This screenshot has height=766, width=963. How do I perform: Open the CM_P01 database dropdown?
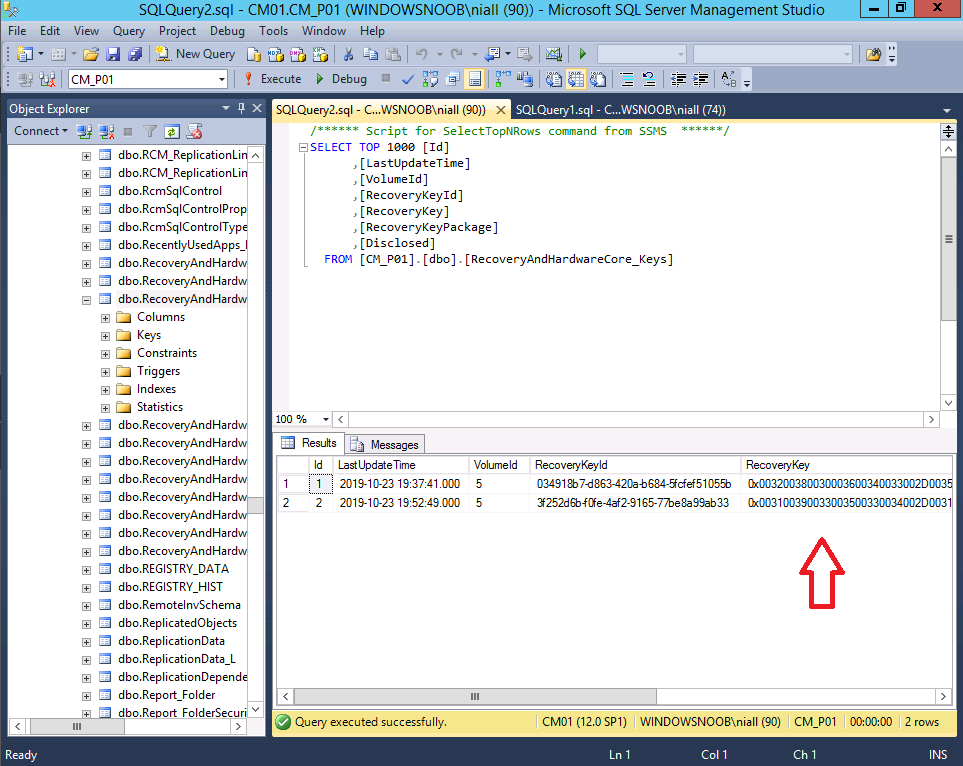tap(222, 79)
